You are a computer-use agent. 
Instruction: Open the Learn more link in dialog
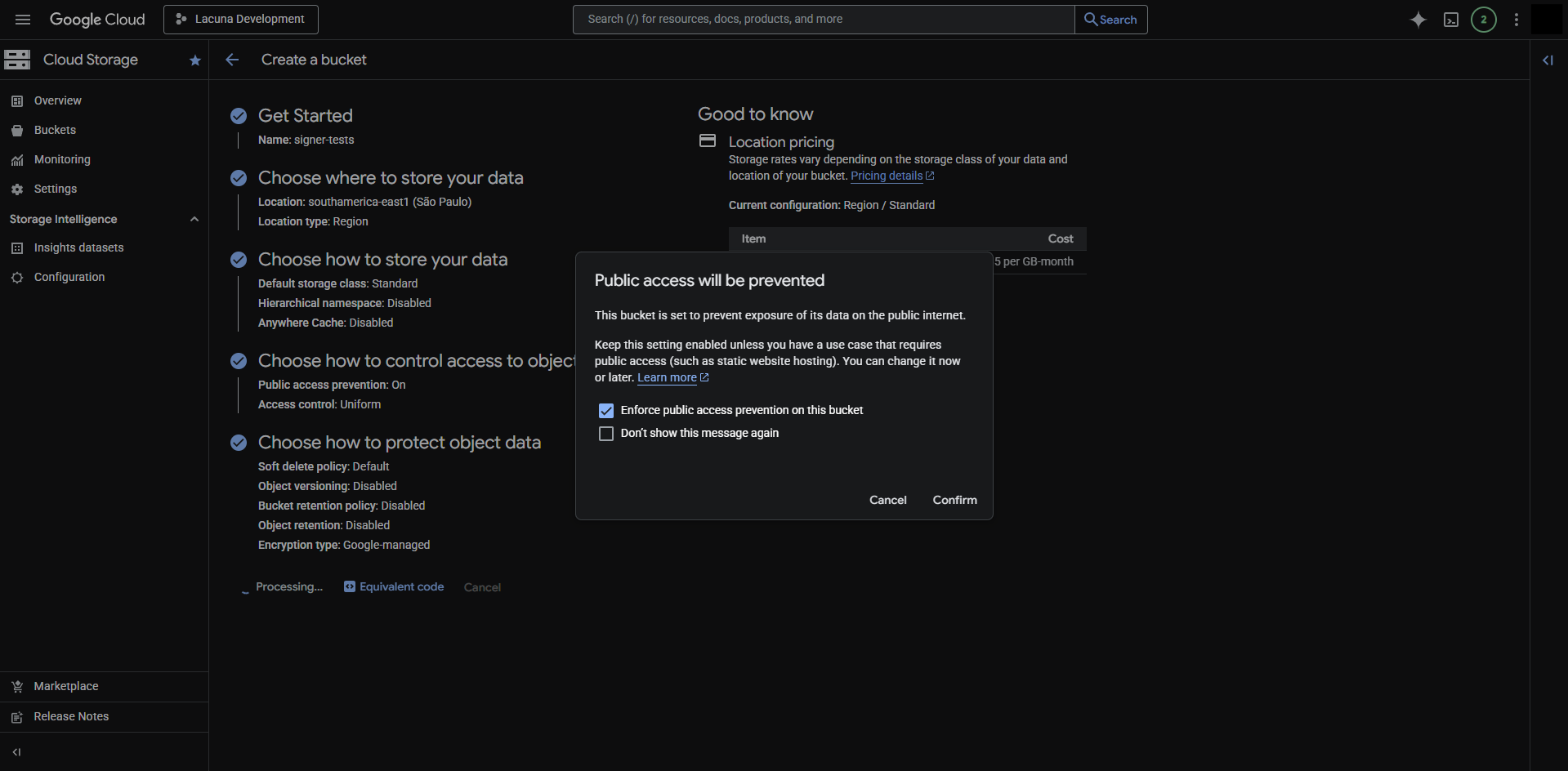point(667,377)
